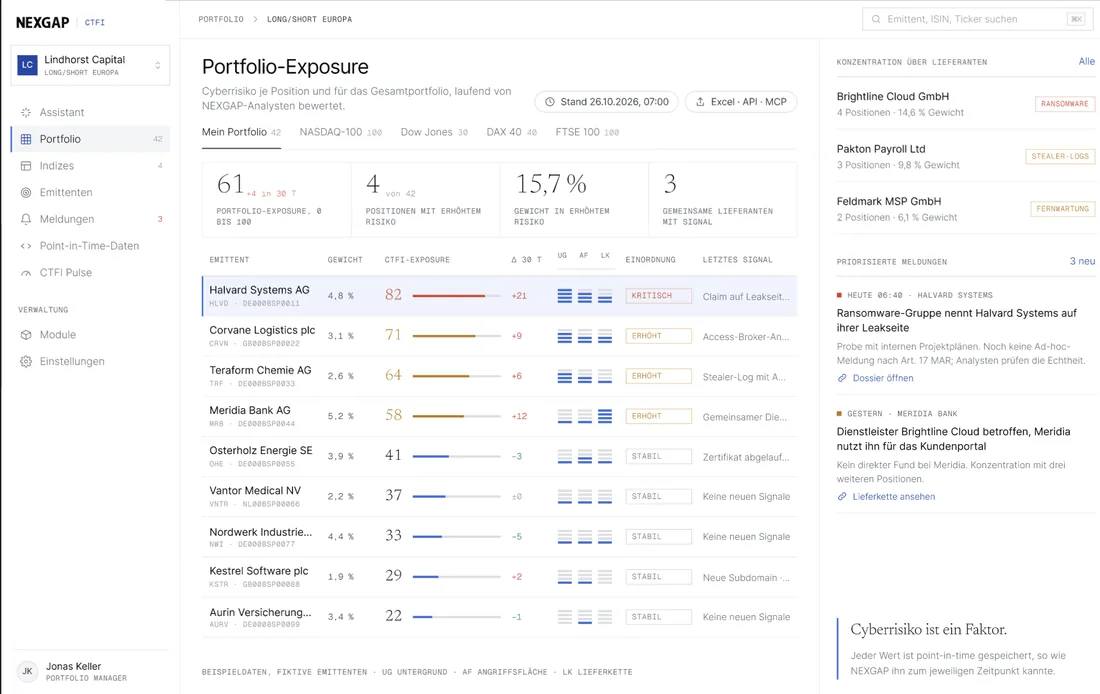Click the LC Lindhorst Capital avatar
Screen dimensions: 1100x694
pyautogui.click(x=27, y=65)
